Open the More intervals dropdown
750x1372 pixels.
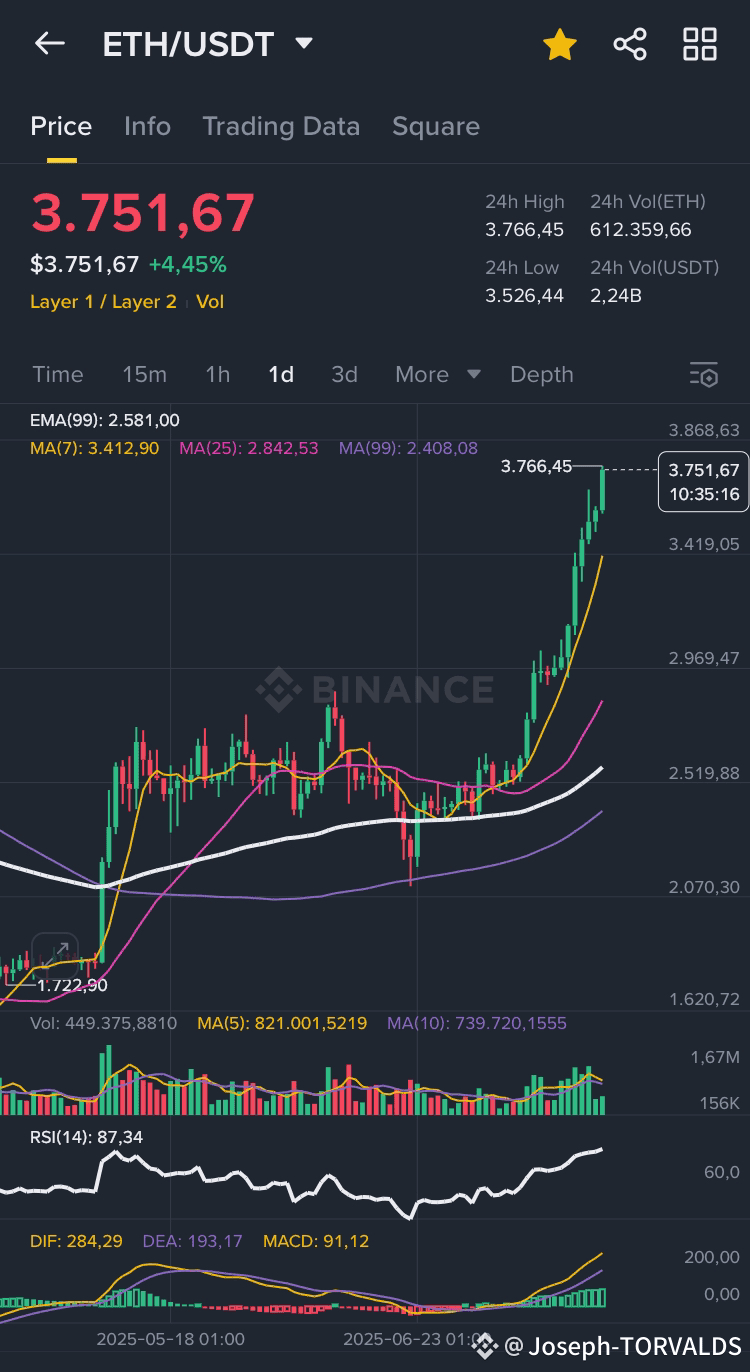point(438,374)
